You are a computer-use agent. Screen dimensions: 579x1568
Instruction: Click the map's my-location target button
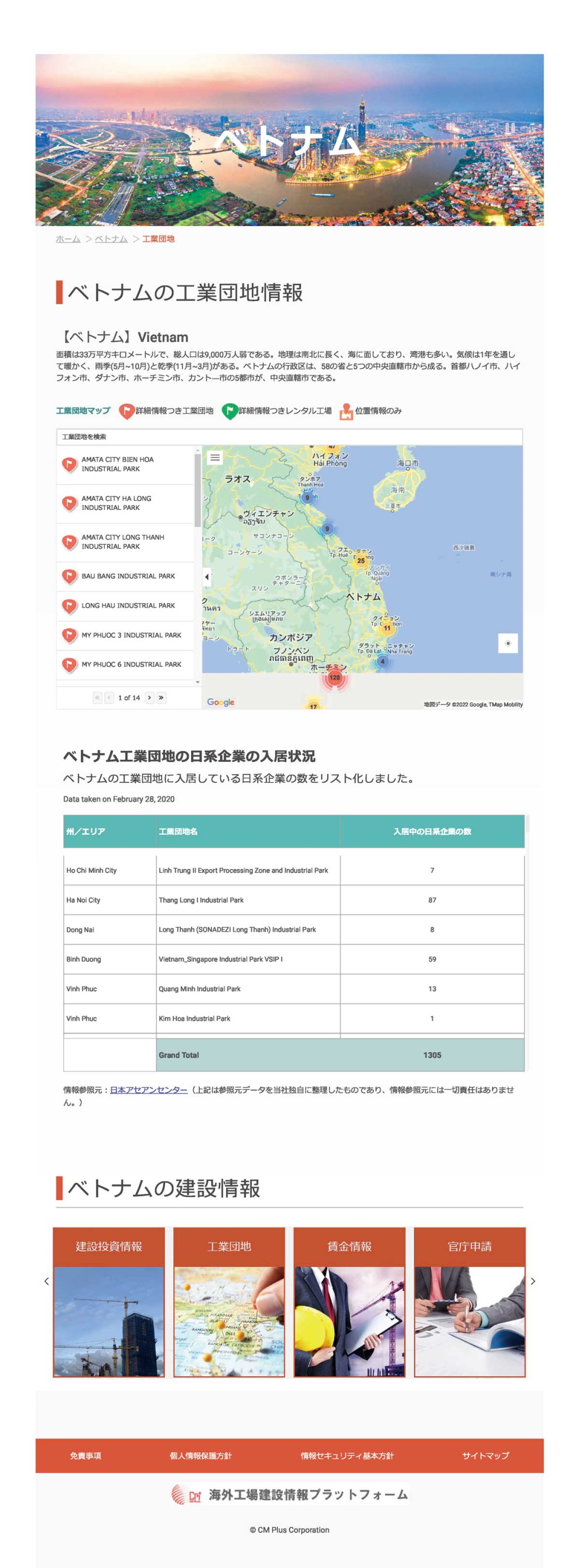[508, 643]
